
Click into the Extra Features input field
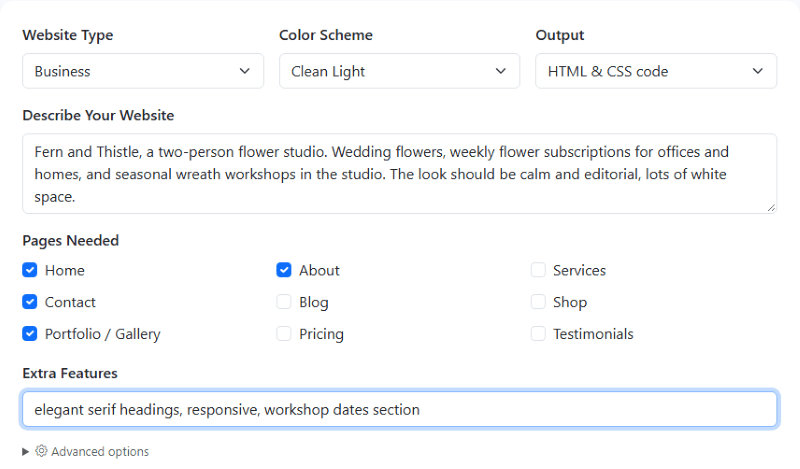click(399, 409)
